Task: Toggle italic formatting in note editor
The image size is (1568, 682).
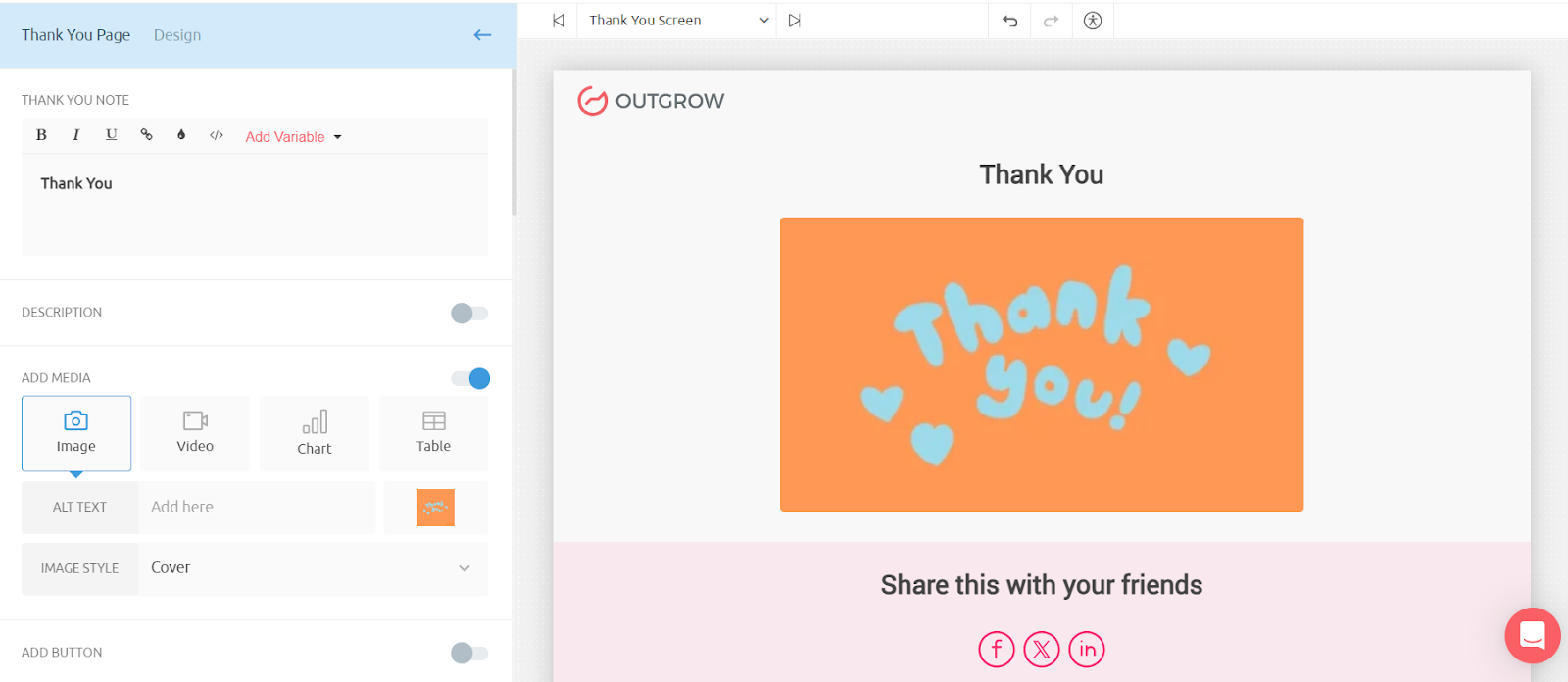Action: click(x=75, y=135)
